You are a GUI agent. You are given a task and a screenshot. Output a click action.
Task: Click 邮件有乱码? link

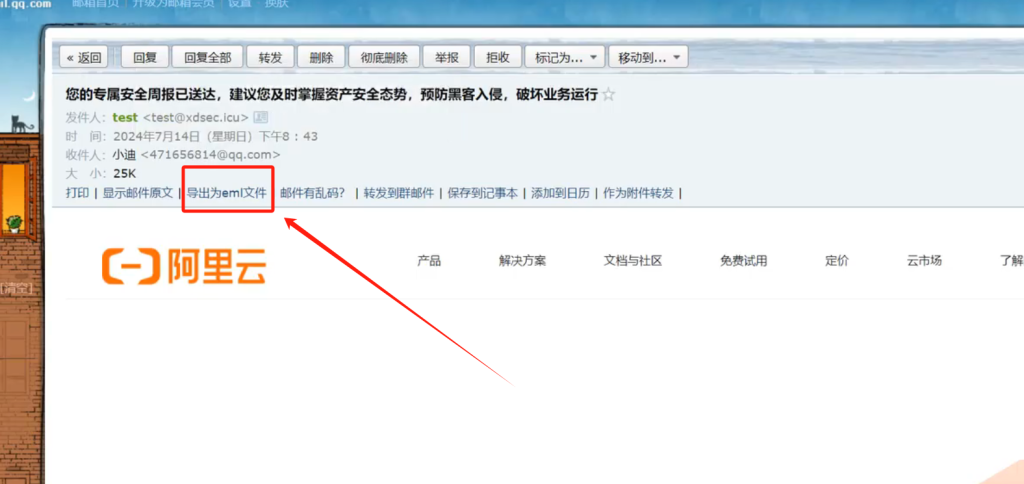tap(313, 193)
